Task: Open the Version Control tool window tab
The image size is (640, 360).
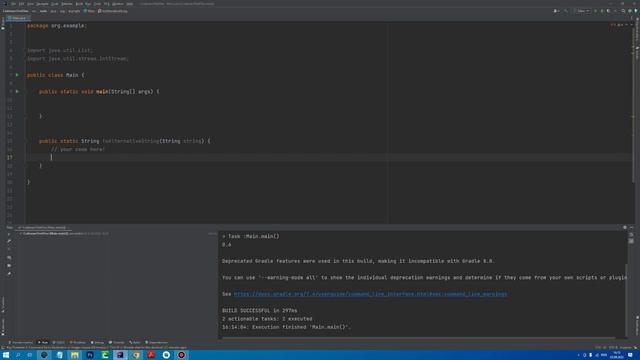Action: click(x=20, y=342)
